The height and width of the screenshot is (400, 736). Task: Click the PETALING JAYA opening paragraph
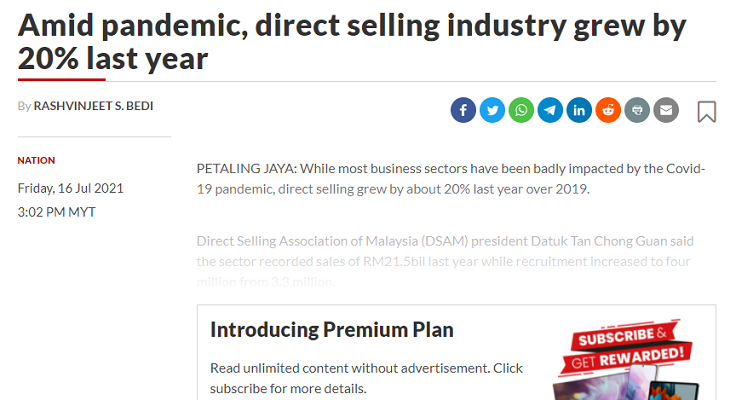[451, 178]
